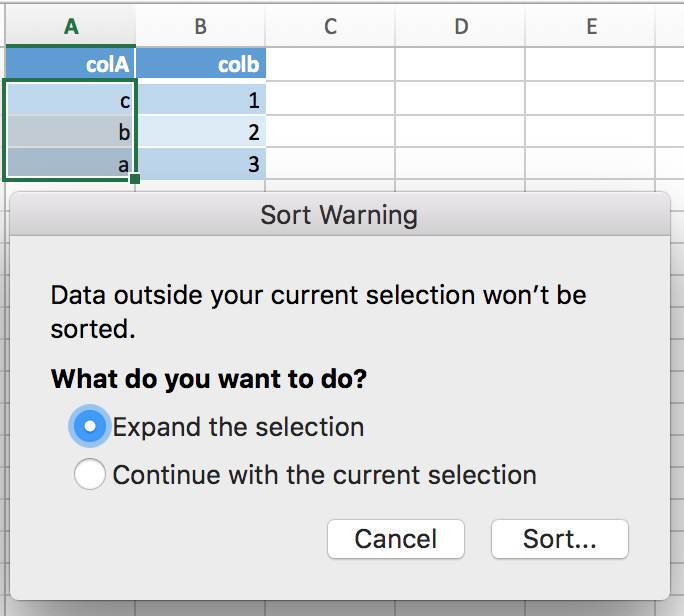The image size is (684, 616).
Task: Select the cell containing letter b
Action: 70,132
